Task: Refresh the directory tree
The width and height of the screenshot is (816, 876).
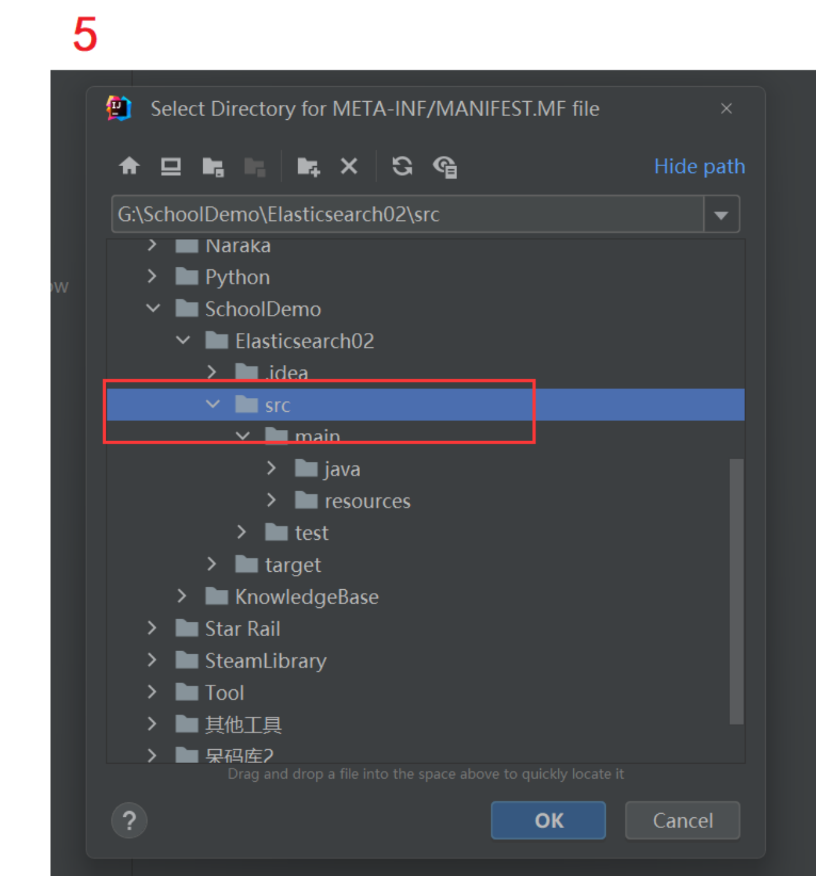Action: tap(402, 166)
